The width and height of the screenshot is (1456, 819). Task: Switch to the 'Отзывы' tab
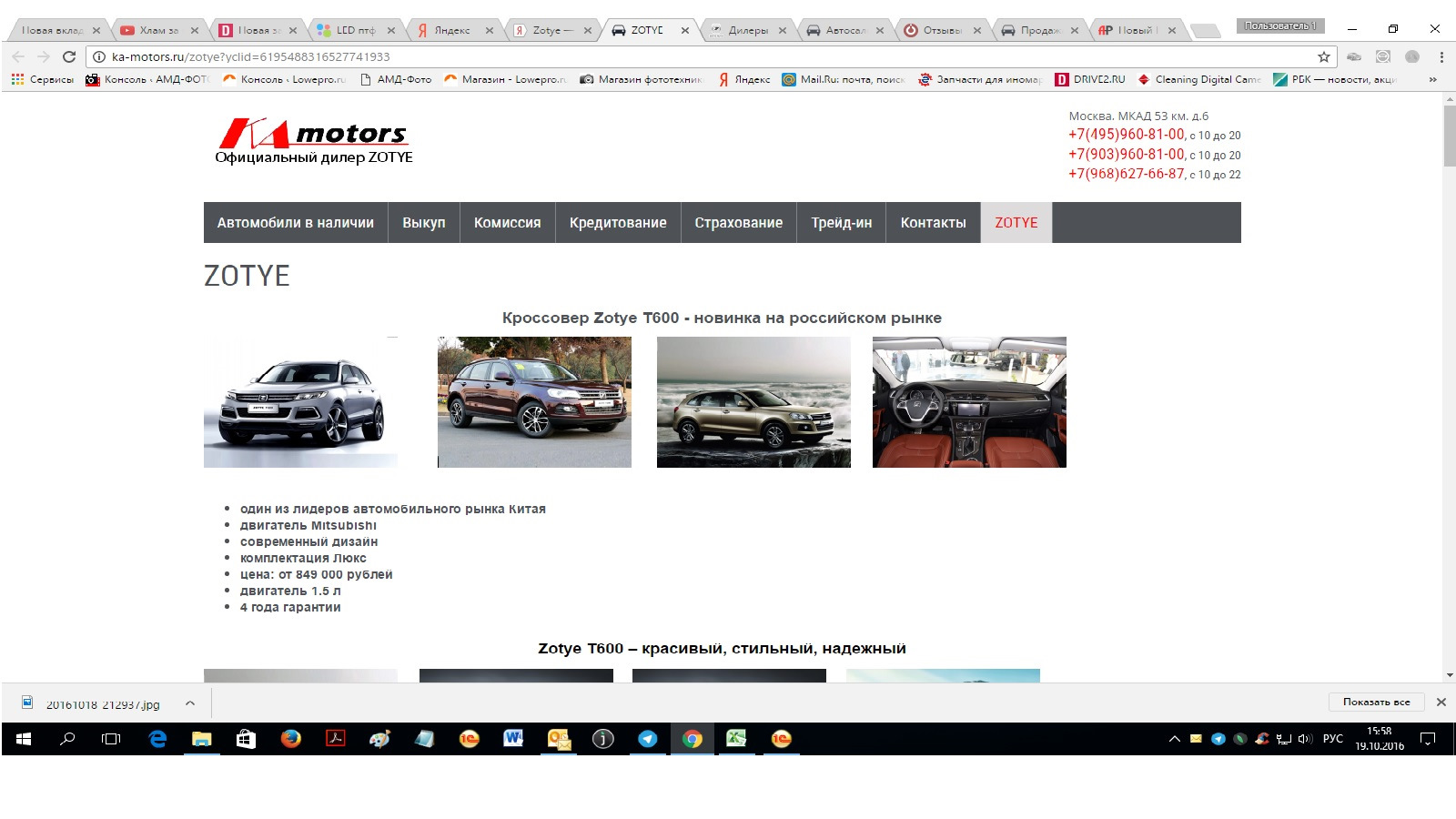942,30
